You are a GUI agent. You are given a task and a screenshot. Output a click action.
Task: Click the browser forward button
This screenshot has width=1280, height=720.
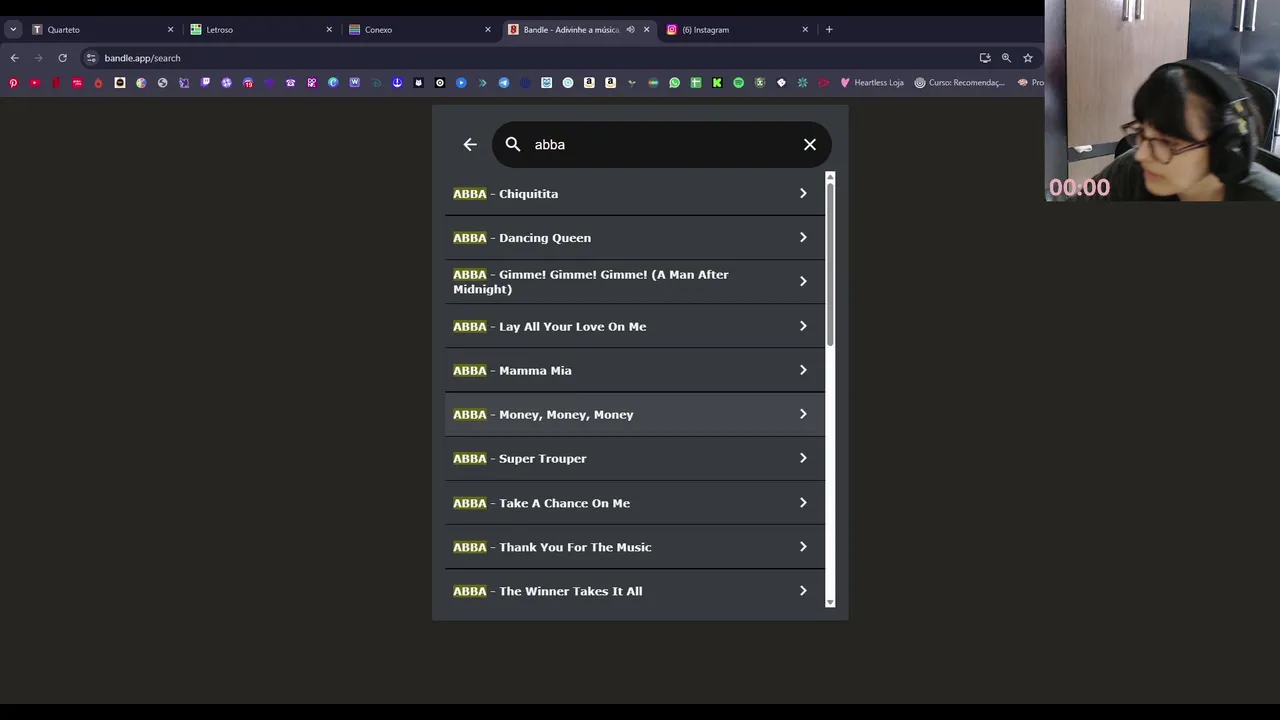(38, 58)
